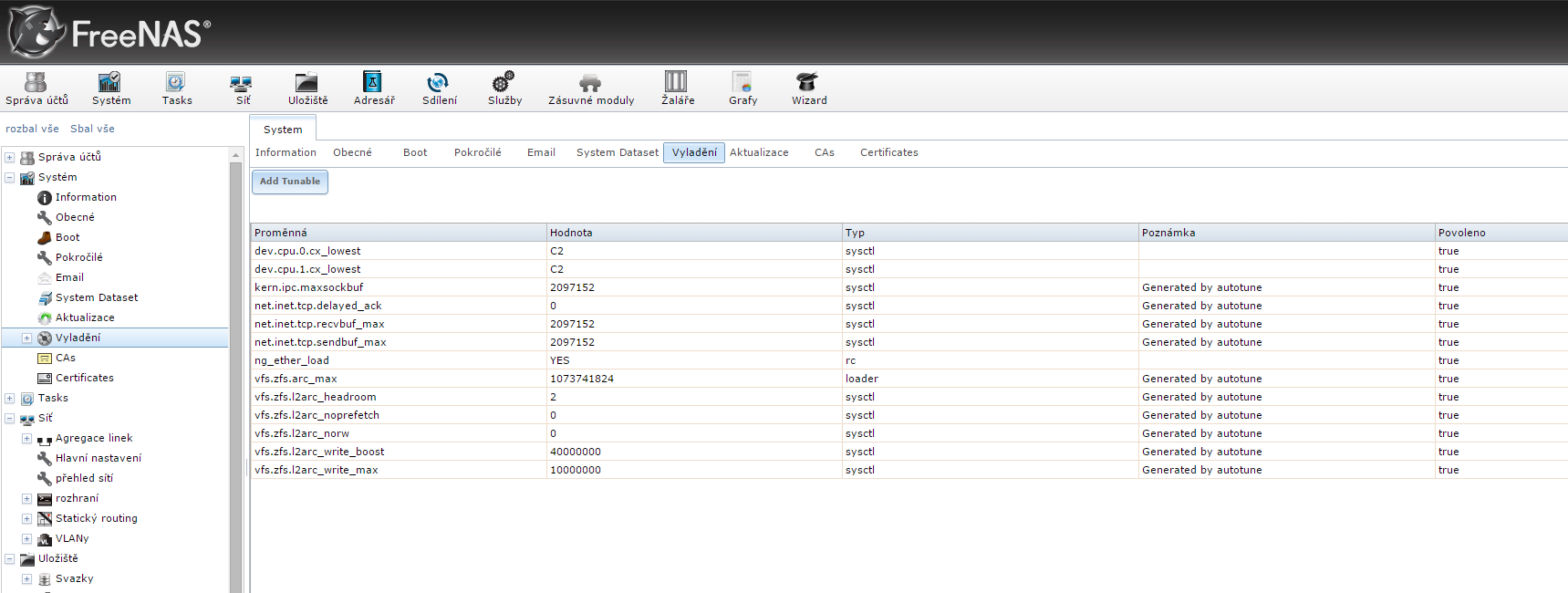
Task: Expand the VLANy tree node
Action: pyautogui.click(x=27, y=538)
